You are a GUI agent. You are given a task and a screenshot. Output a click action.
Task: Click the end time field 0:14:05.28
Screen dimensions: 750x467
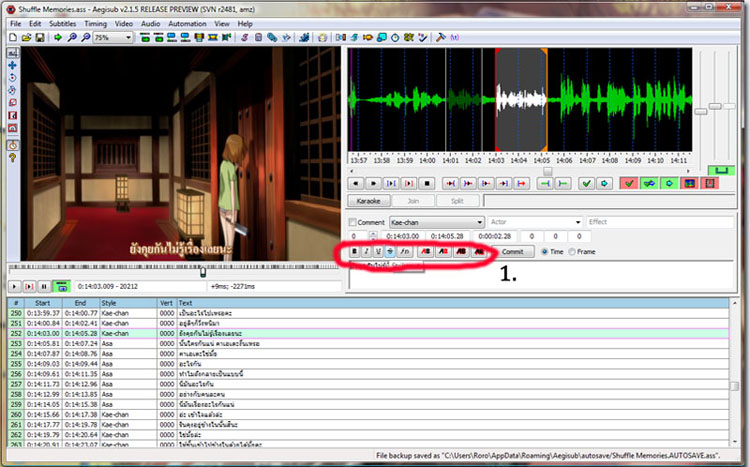point(447,236)
